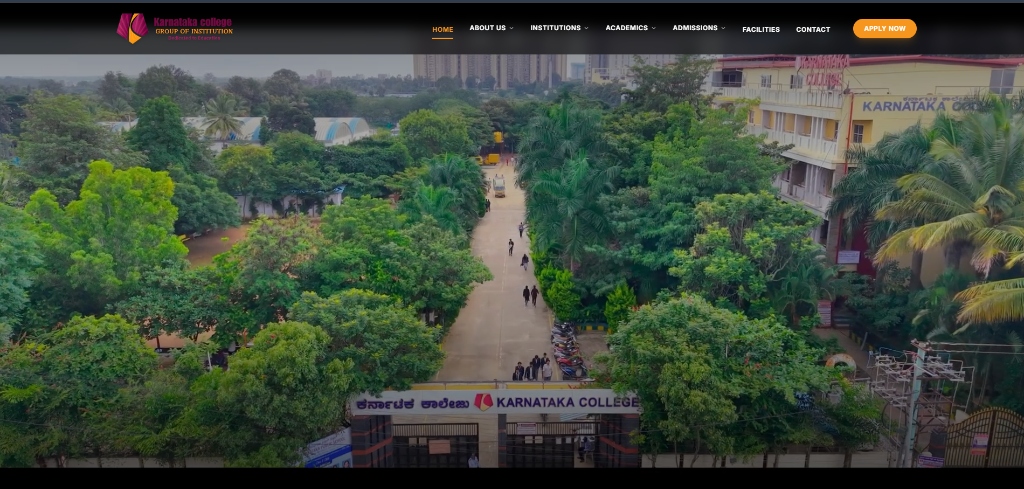Expand the ADMISSIONS dropdown chevron

(723, 28)
